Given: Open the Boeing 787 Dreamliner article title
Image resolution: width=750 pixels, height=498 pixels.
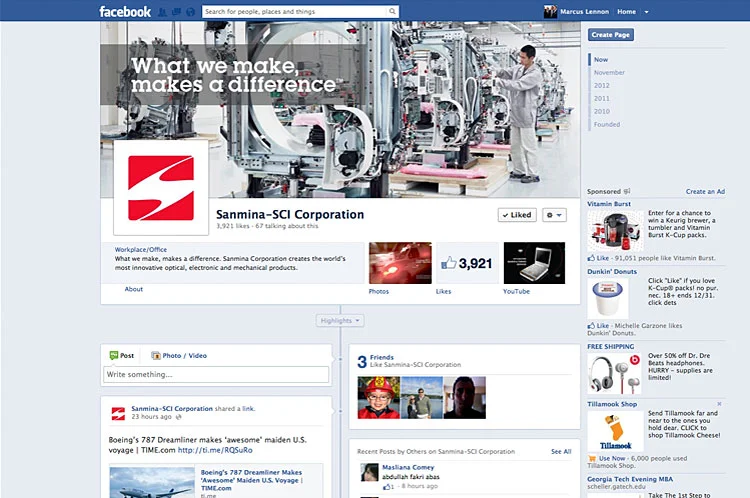Looking at the screenshot, I should (x=251, y=480).
